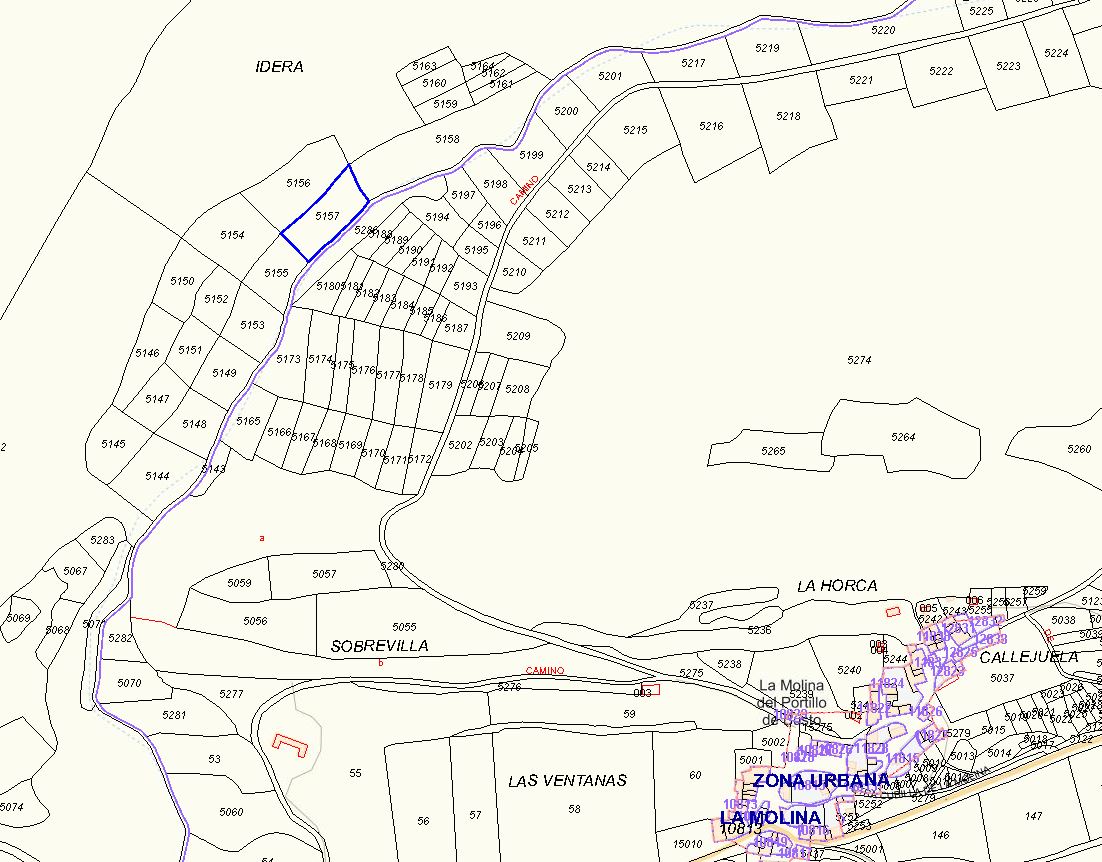Click parcel 5265 on the map
This screenshot has height=862, width=1102.
tap(773, 451)
